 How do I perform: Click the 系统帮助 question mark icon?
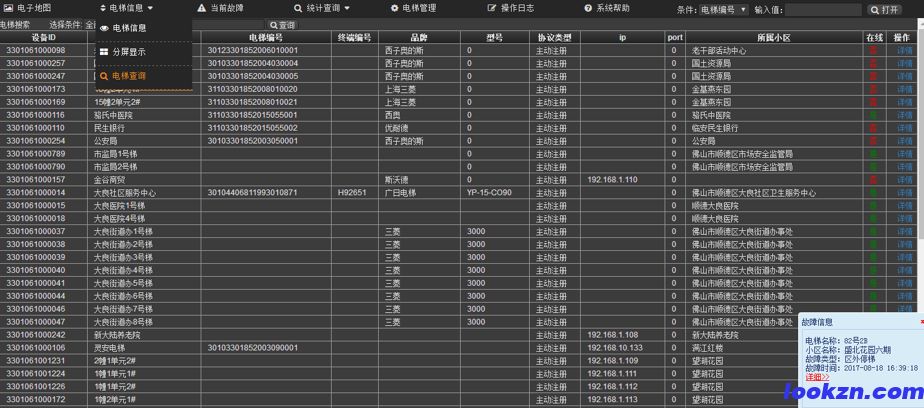point(587,8)
